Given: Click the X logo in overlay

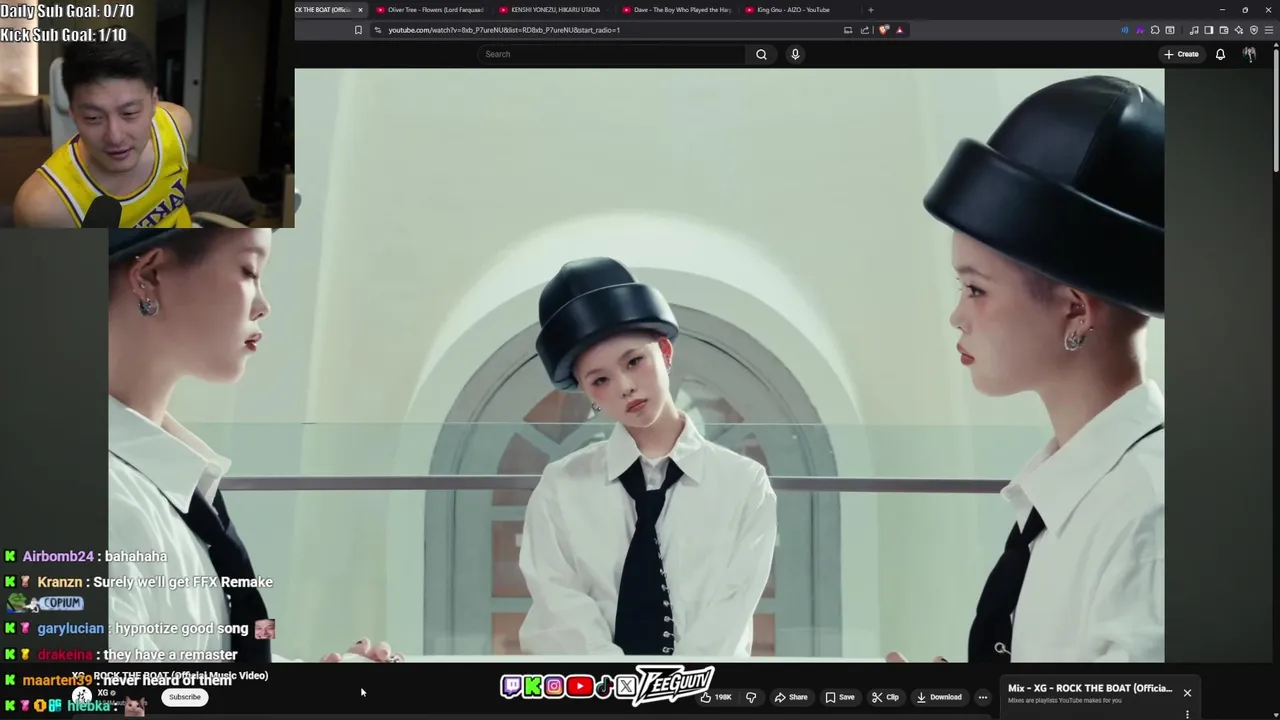Looking at the screenshot, I should click(626, 686).
